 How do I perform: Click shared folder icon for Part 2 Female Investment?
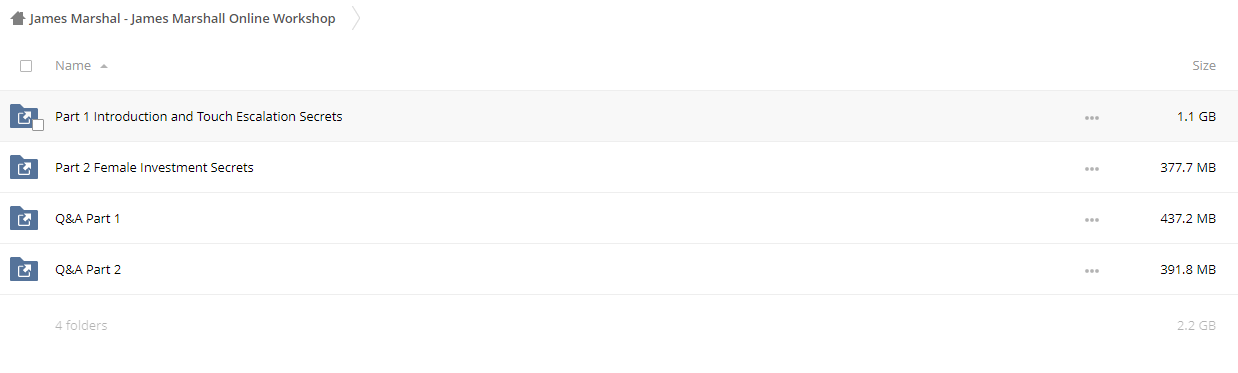coord(23,168)
